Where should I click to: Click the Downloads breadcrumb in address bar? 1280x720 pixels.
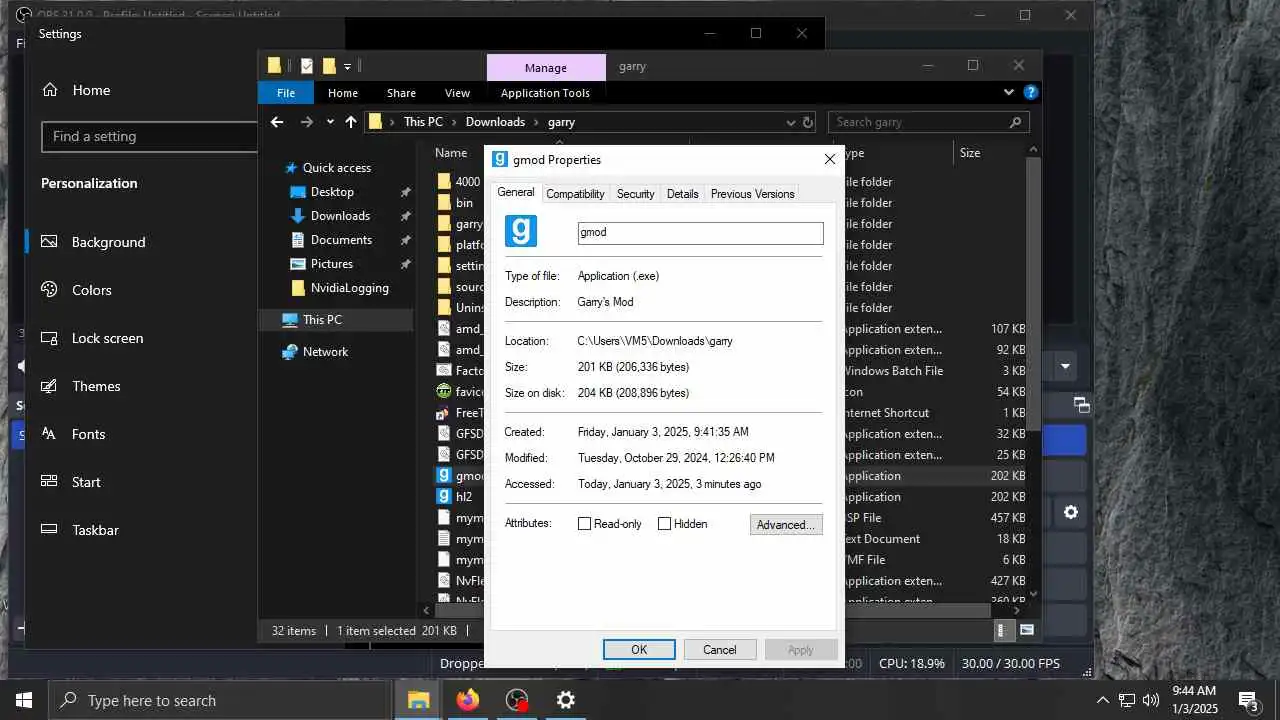(x=495, y=122)
